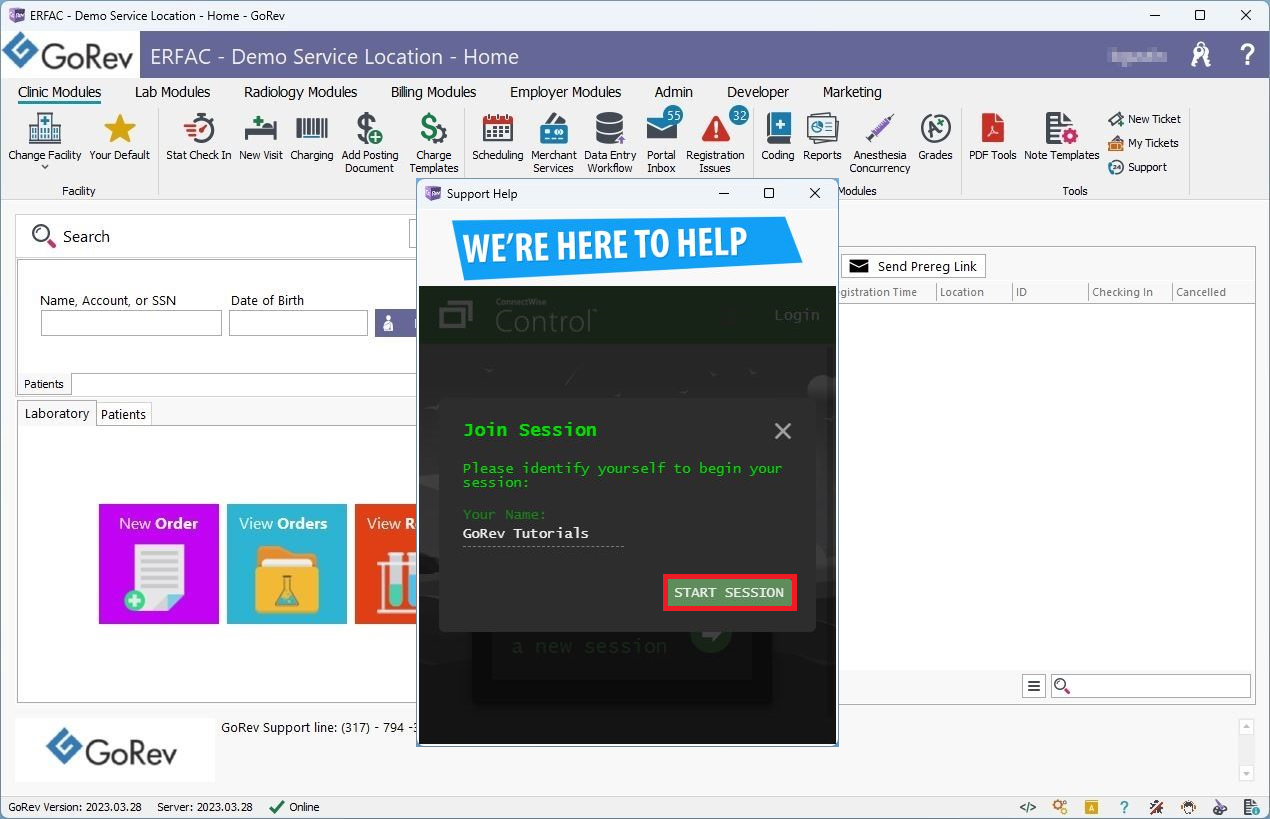Image resolution: width=1270 pixels, height=819 pixels.
Task: Create a New Ticket
Action: point(1144,119)
